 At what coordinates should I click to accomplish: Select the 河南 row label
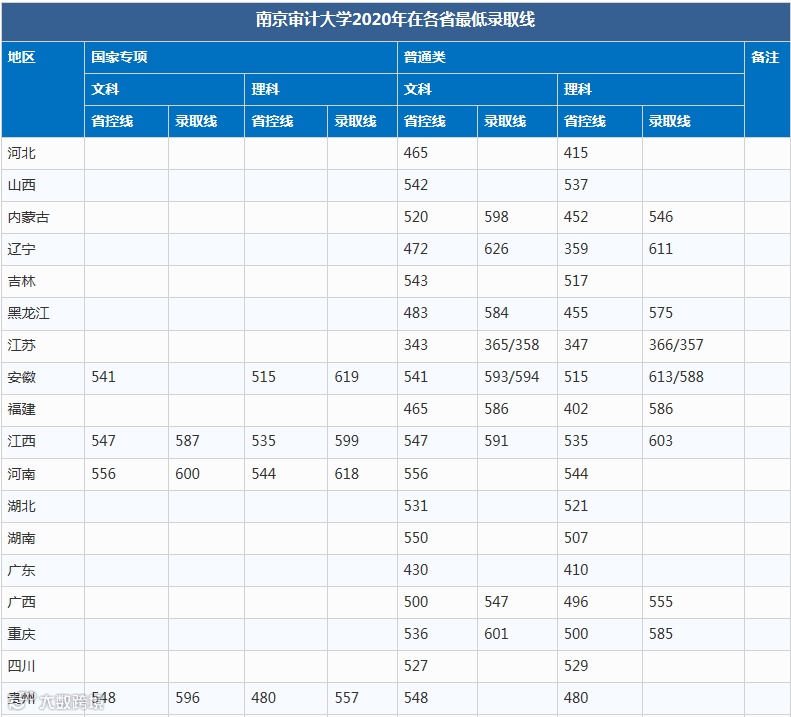tap(22, 474)
